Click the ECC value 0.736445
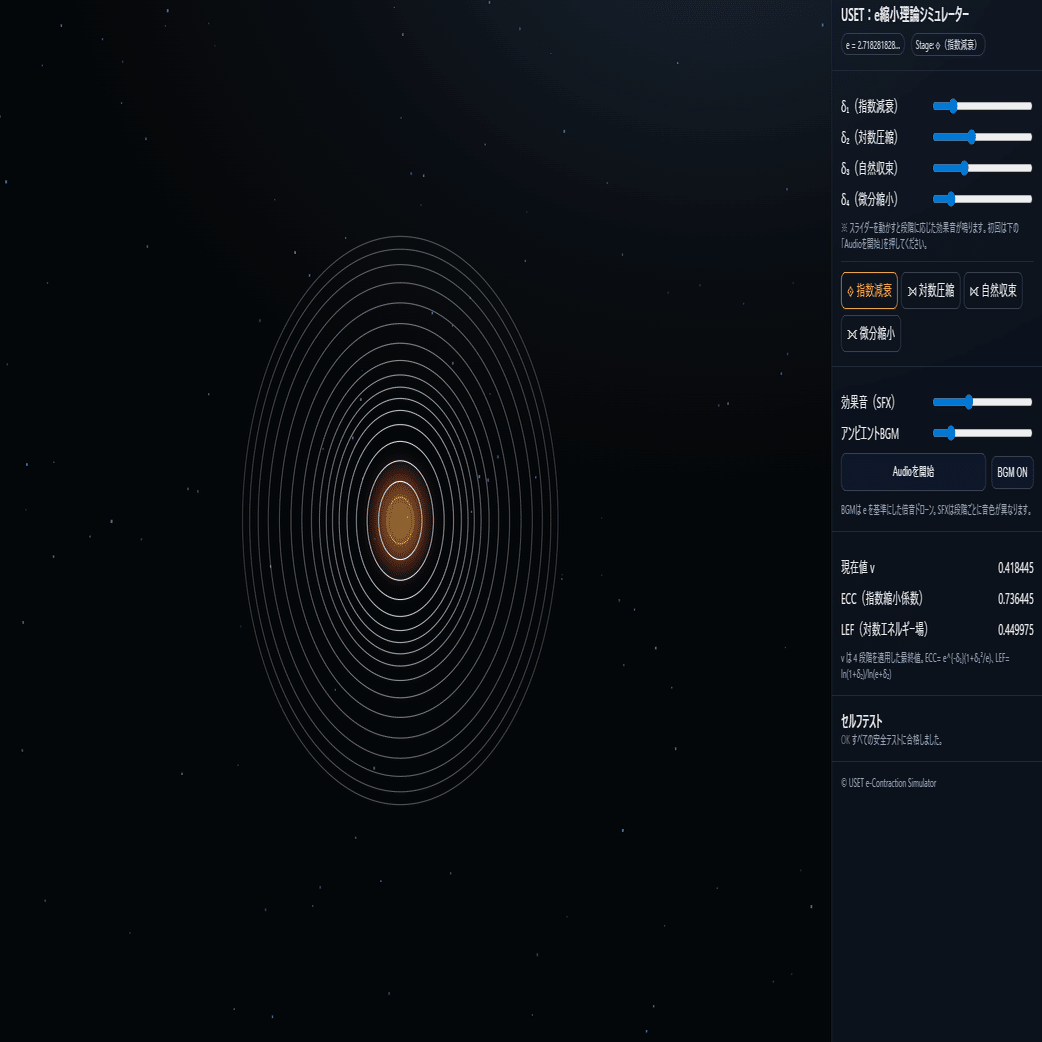Screen dimensions: 1042x1042 tap(1015, 599)
